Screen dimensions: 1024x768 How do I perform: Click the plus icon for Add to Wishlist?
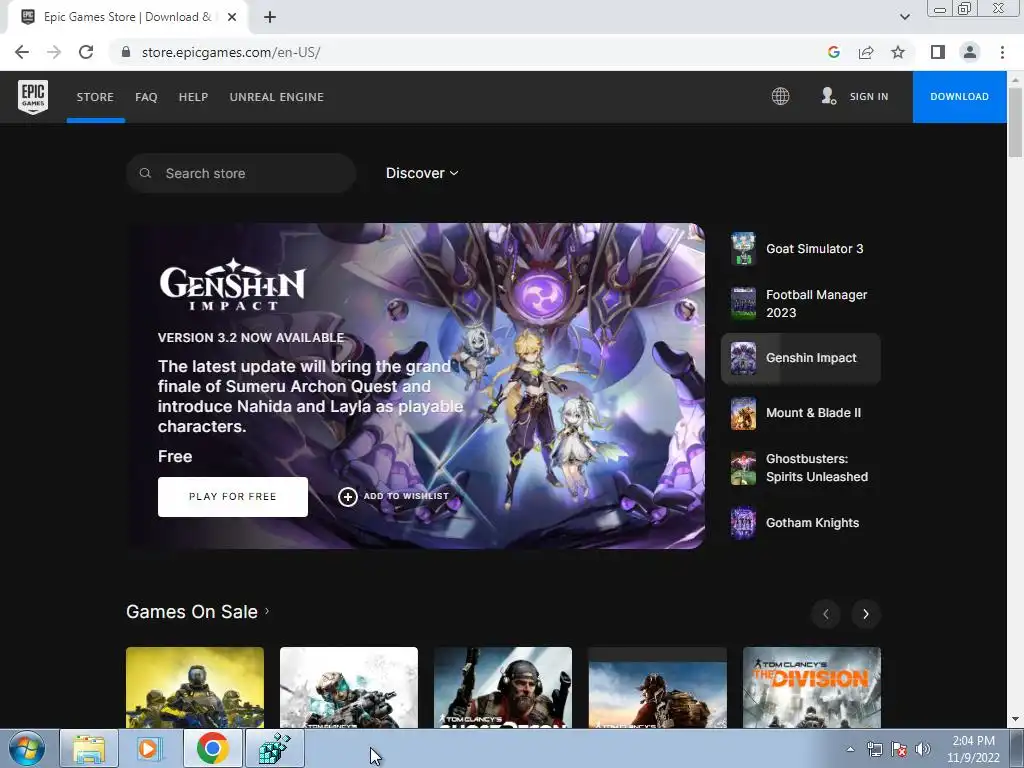pyautogui.click(x=347, y=497)
